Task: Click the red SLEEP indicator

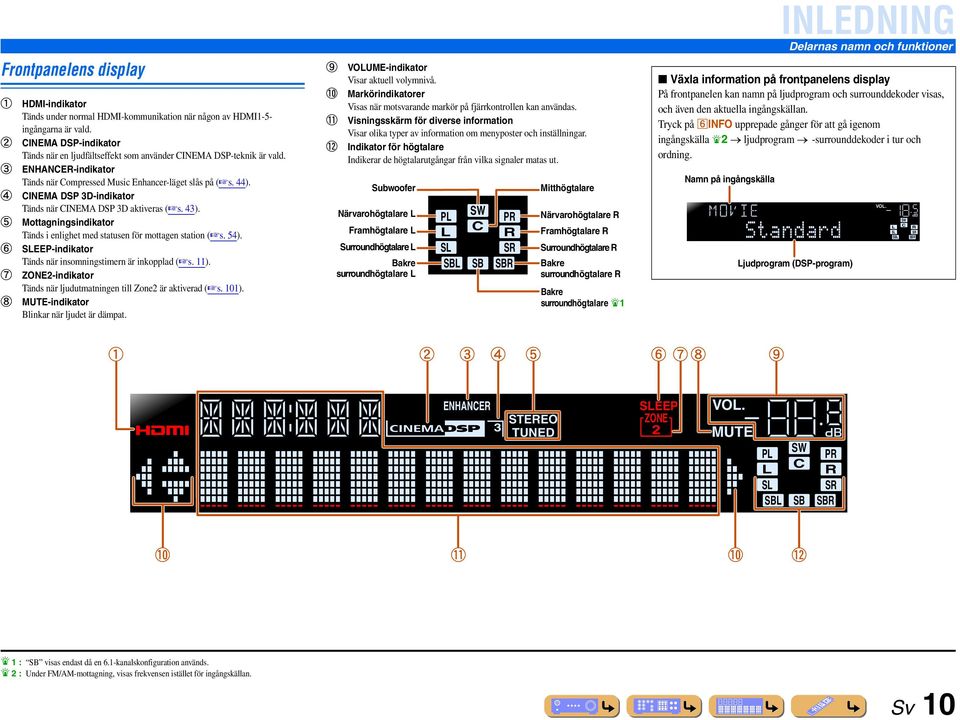Action: click(658, 405)
